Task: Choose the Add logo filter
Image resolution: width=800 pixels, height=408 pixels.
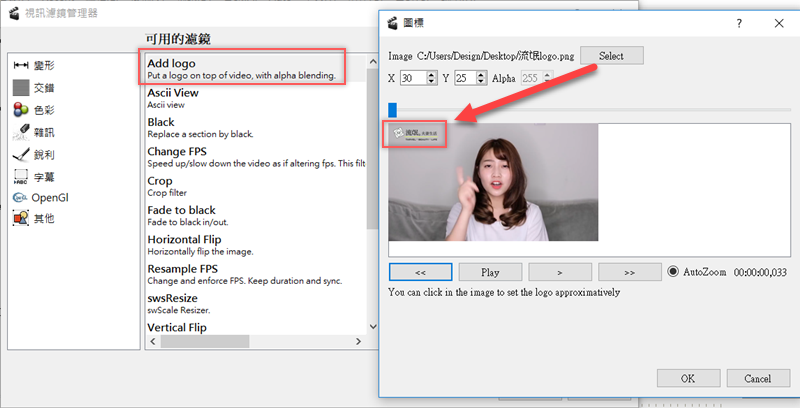Action: click(256, 69)
